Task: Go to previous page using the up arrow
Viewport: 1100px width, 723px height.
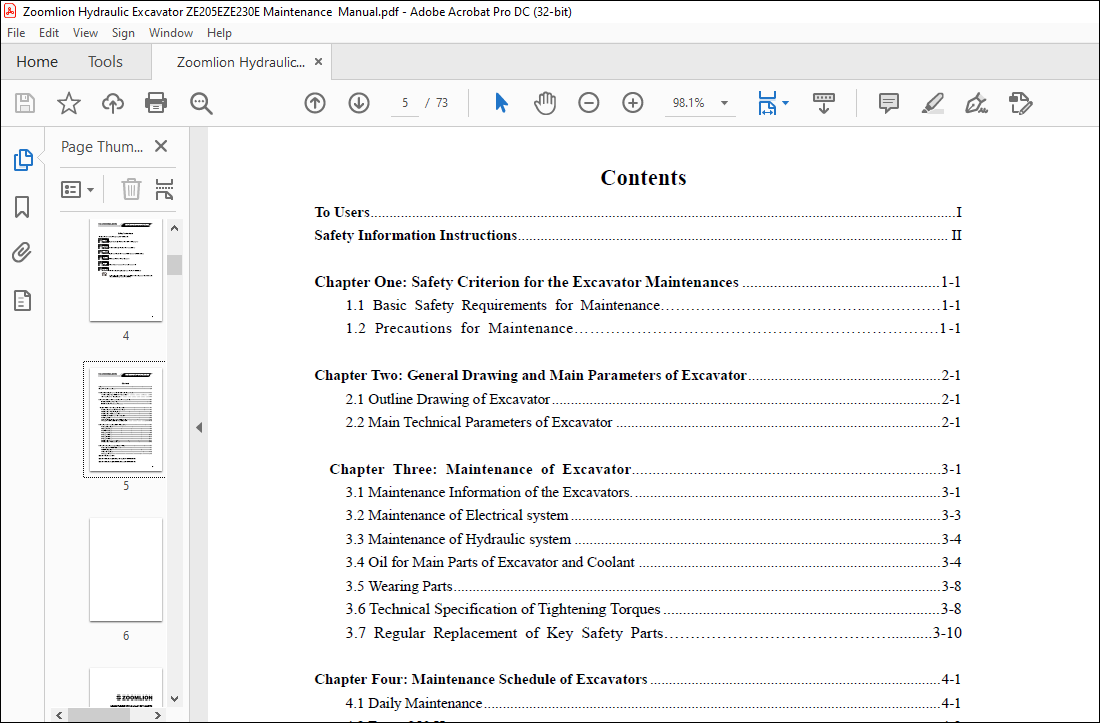Action: click(x=315, y=103)
